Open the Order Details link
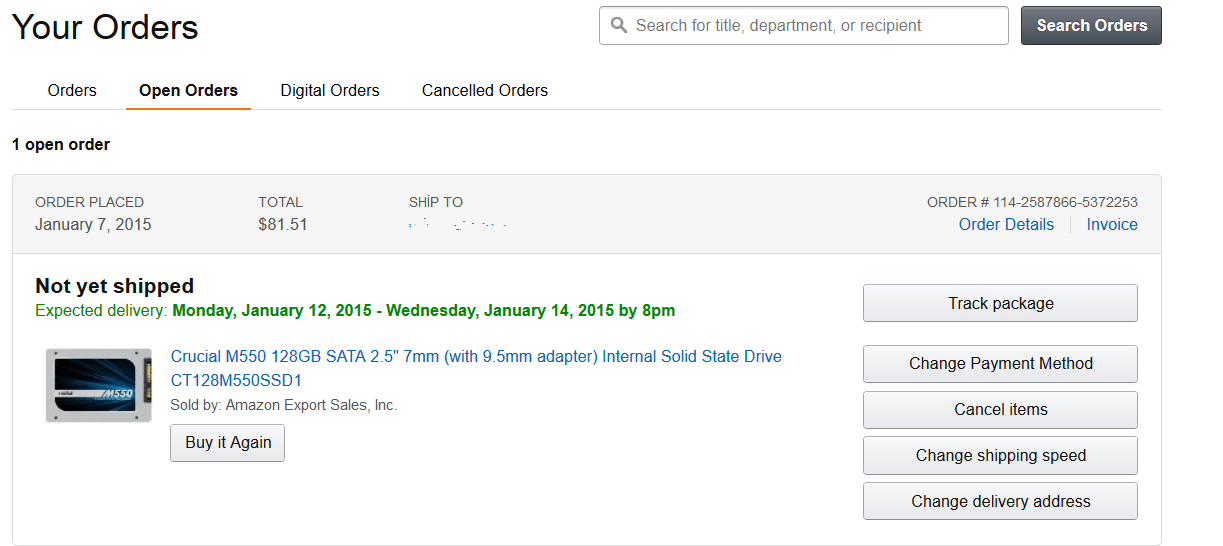This screenshot has width=1223, height=546. pyautogui.click(x=1006, y=225)
